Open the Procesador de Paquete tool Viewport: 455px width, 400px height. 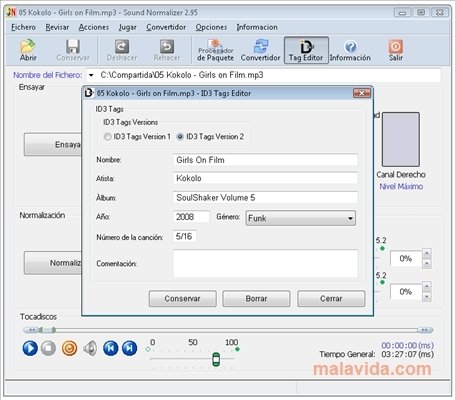click(215, 50)
